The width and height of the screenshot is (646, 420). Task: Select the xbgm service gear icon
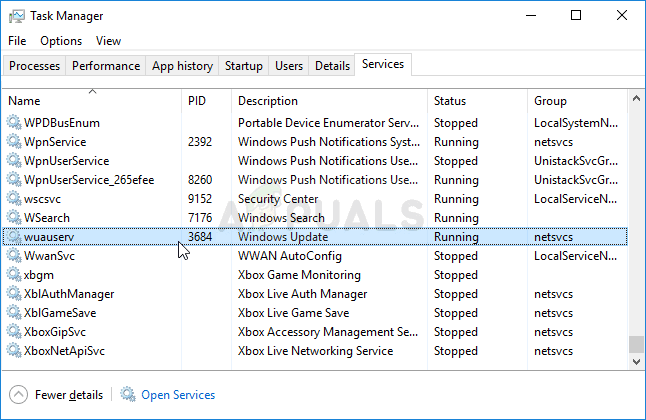[x=14, y=275]
